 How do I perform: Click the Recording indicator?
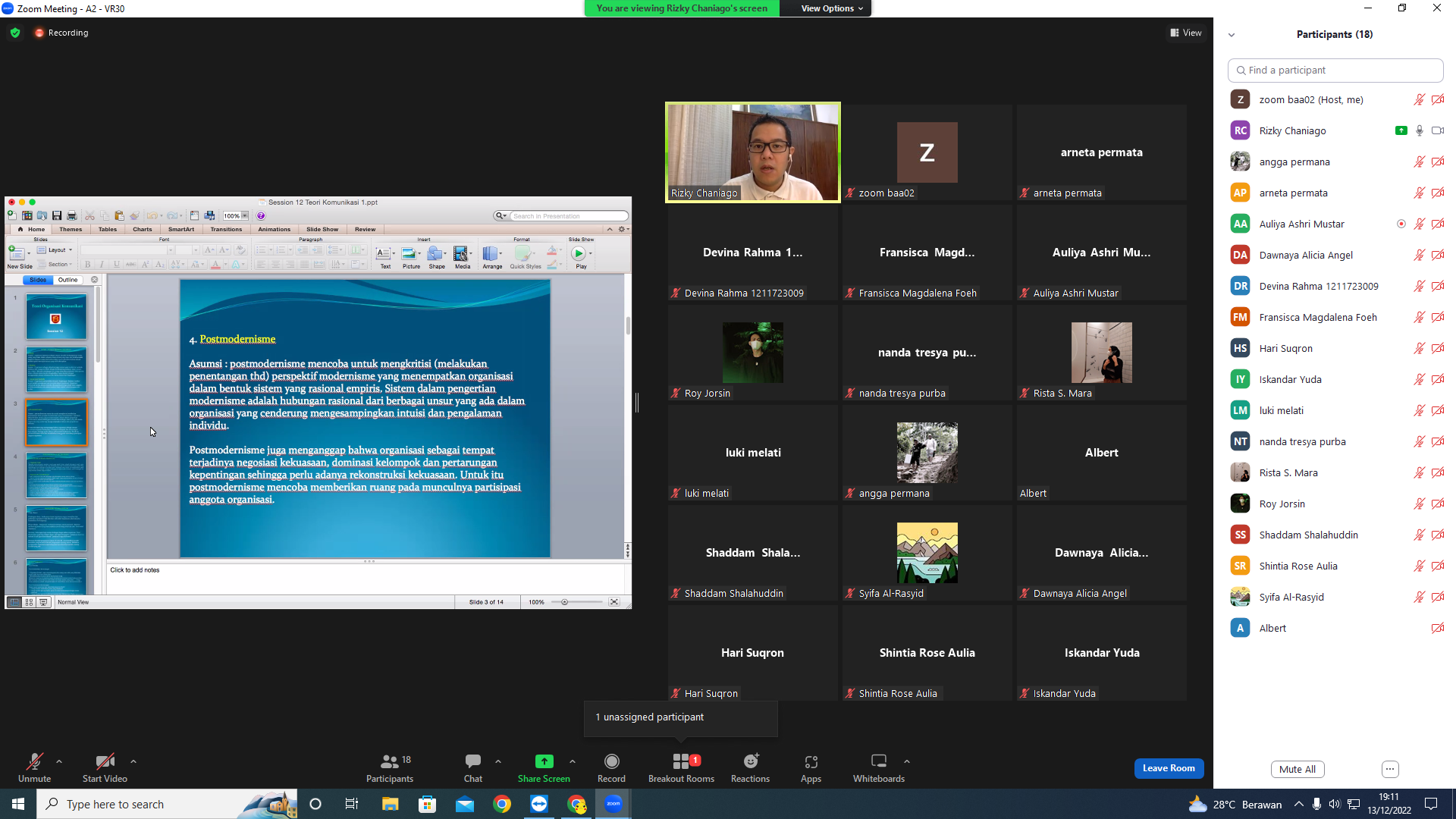(x=61, y=33)
